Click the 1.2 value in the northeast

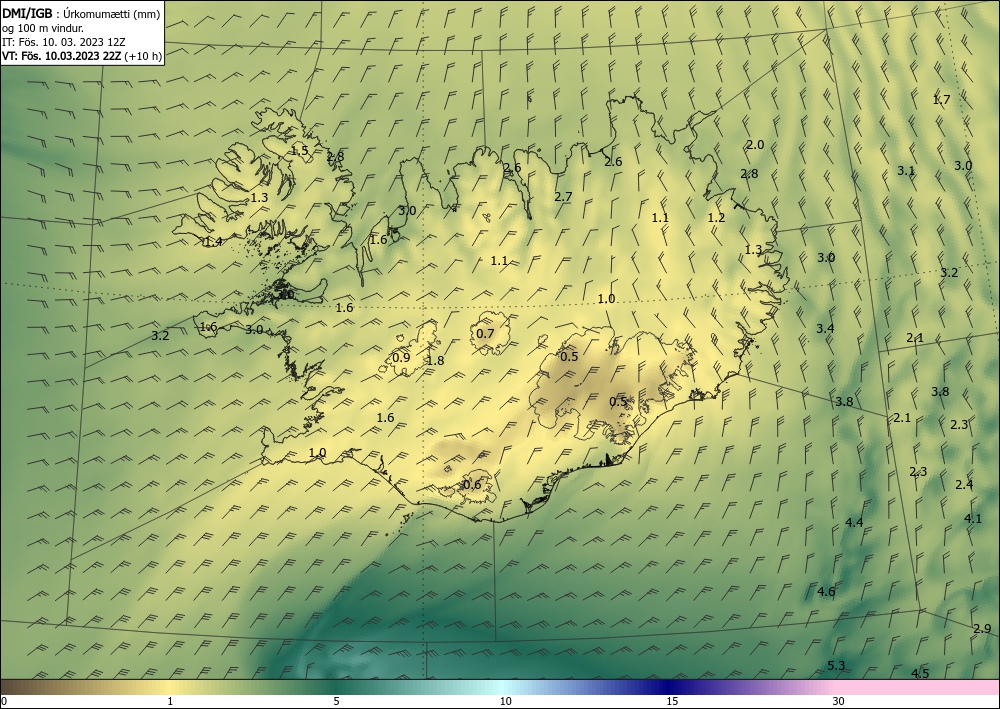tap(716, 217)
